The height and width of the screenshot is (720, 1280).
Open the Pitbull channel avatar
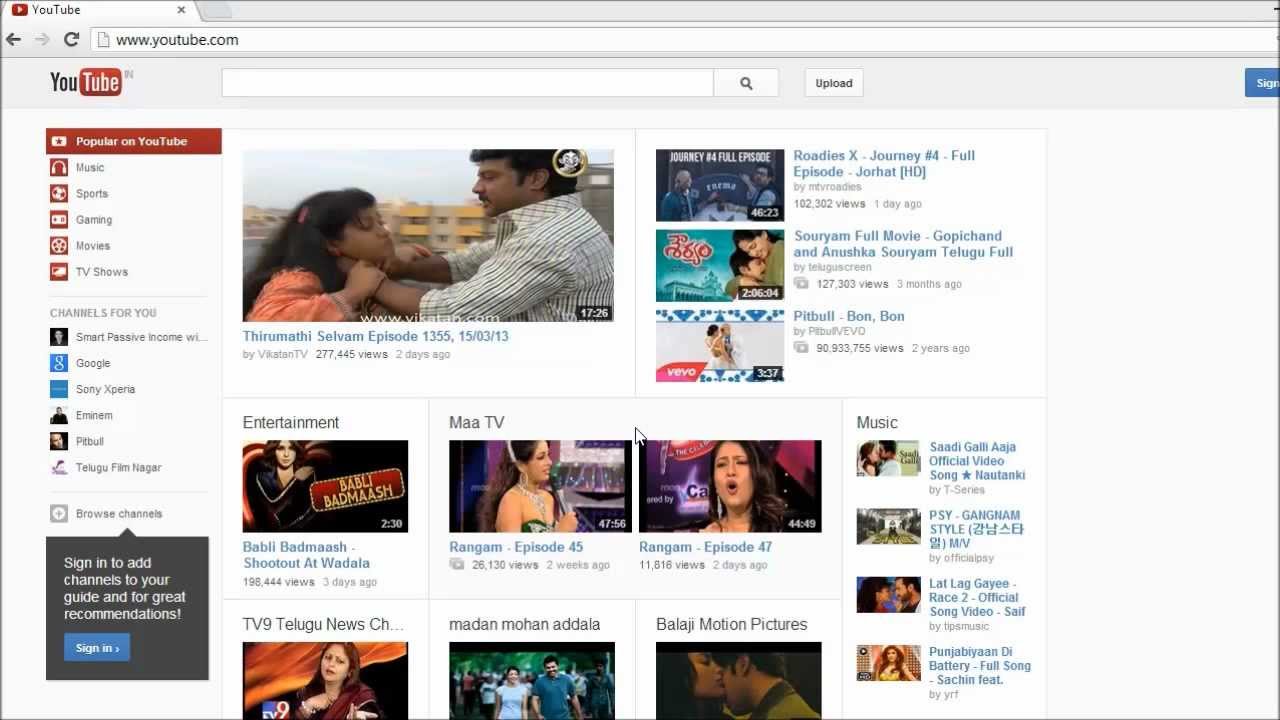tap(59, 441)
